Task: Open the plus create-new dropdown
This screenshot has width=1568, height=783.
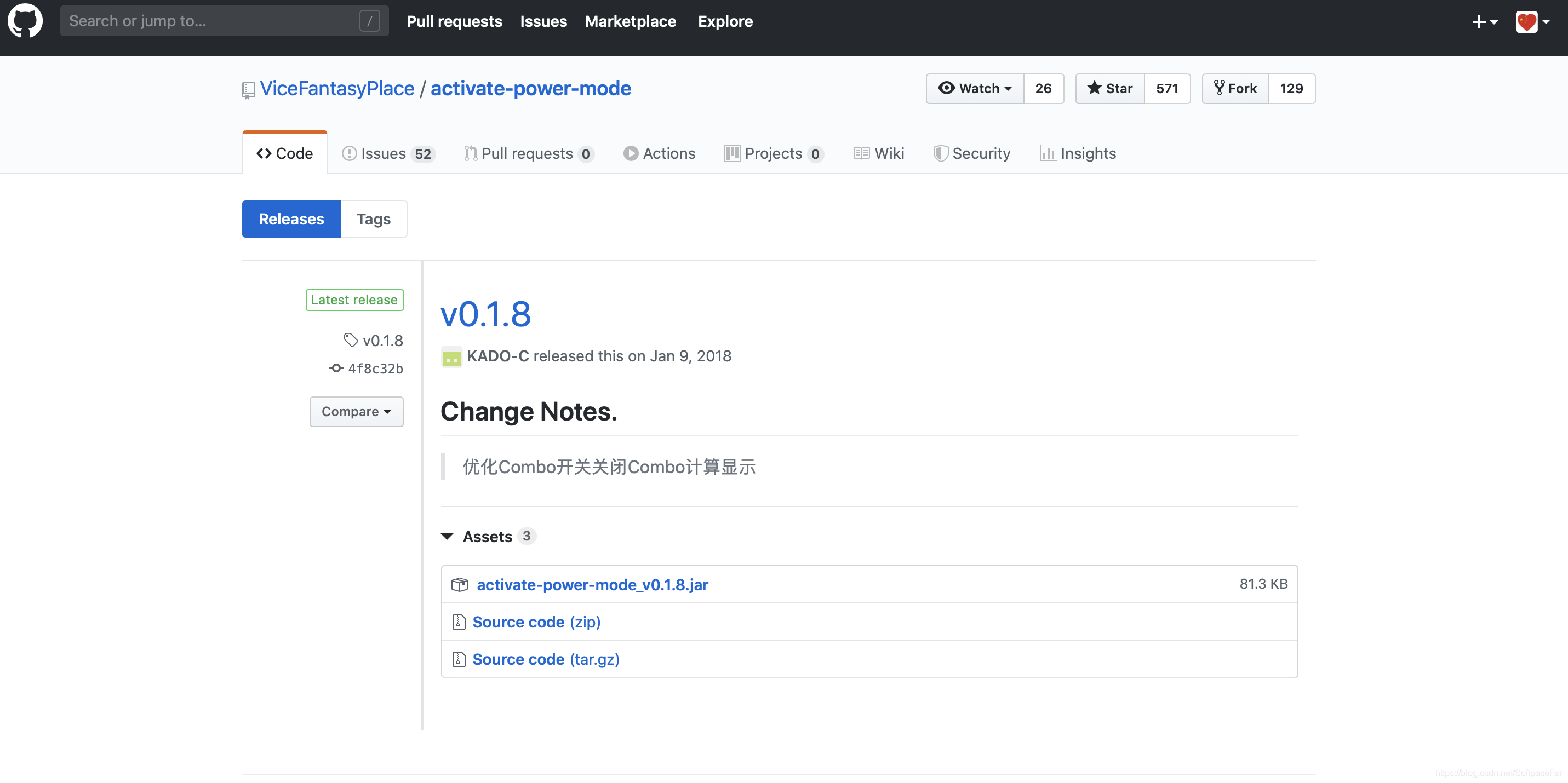Action: [x=1485, y=22]
